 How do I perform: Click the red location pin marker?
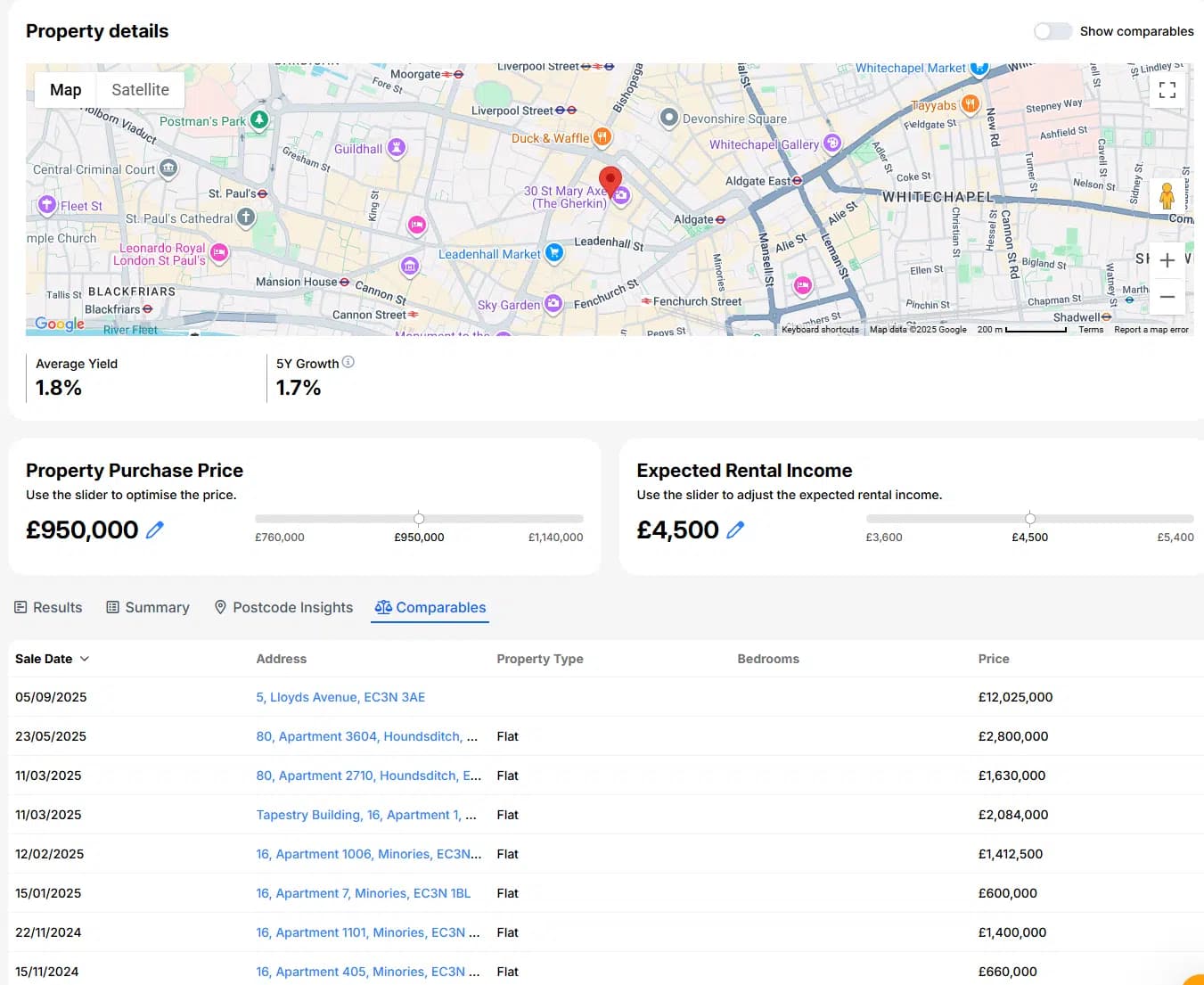click(610, 181)
